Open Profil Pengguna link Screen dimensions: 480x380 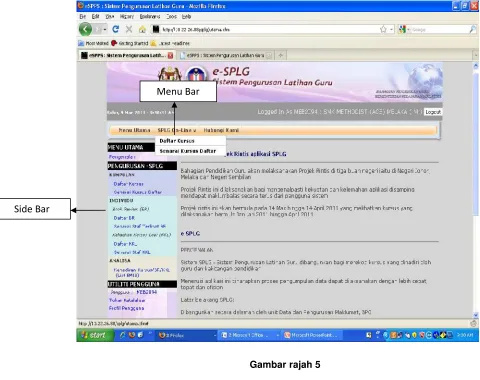point(126,308)
